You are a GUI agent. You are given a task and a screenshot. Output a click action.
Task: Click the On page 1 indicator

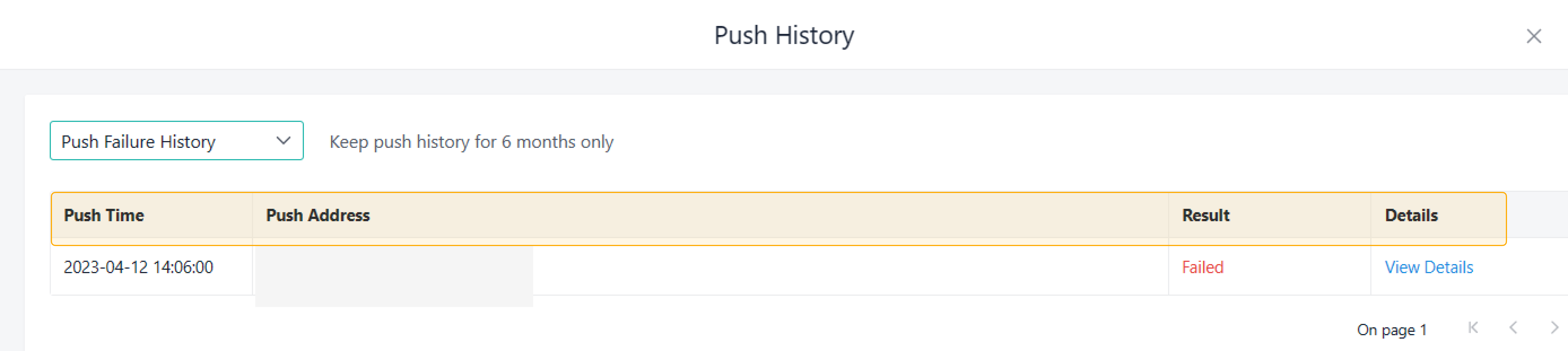pos(1391,330)
